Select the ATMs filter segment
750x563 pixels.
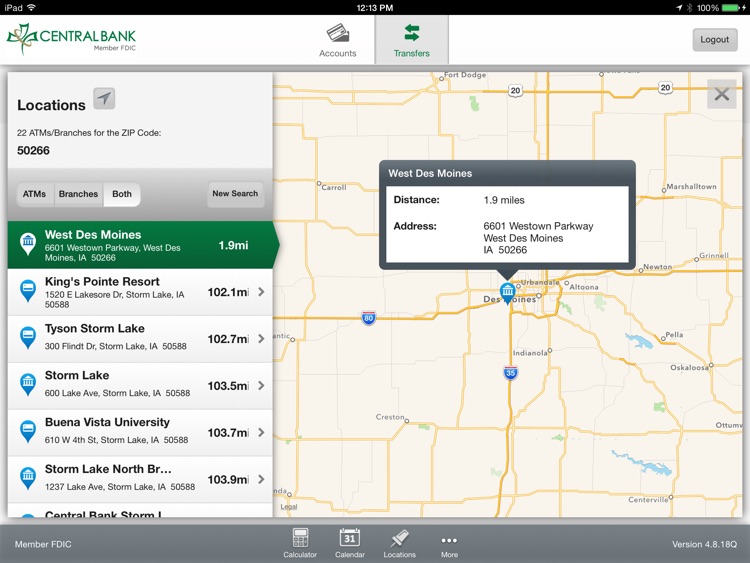[34, 194]
